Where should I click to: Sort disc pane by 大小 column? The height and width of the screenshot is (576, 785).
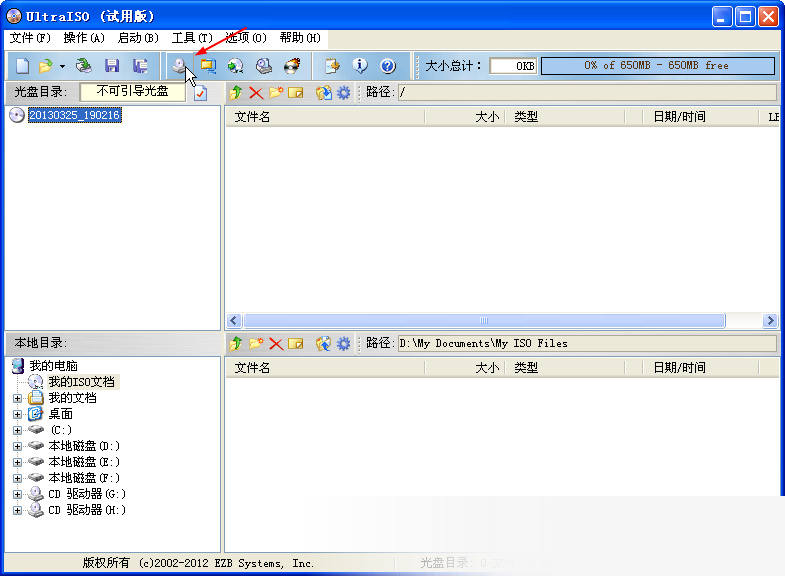click(465, 117)
